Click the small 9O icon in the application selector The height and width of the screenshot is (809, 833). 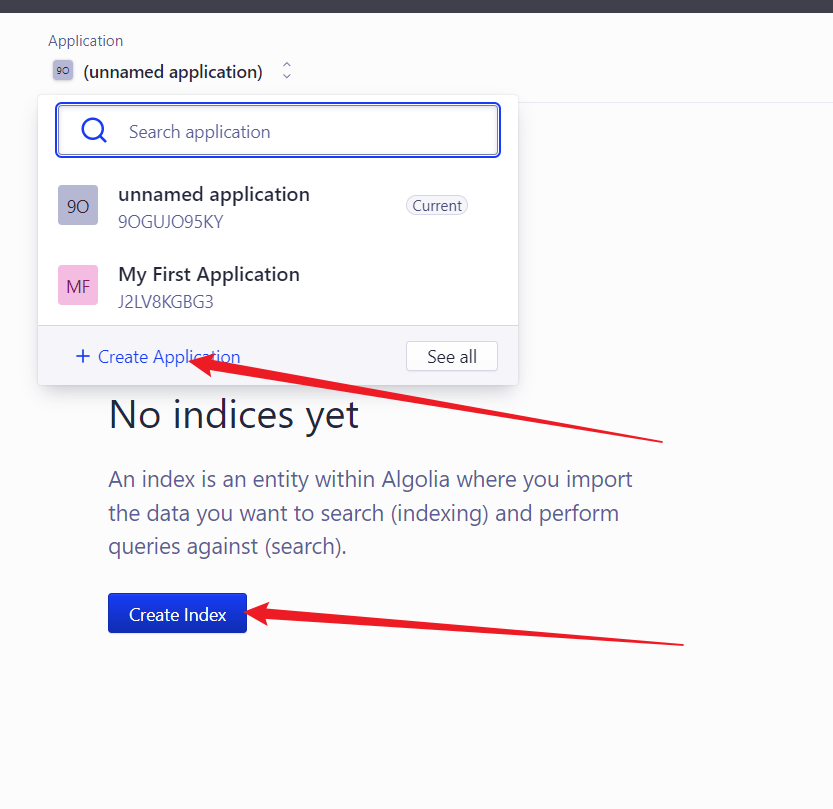click(x=63, y=71)
